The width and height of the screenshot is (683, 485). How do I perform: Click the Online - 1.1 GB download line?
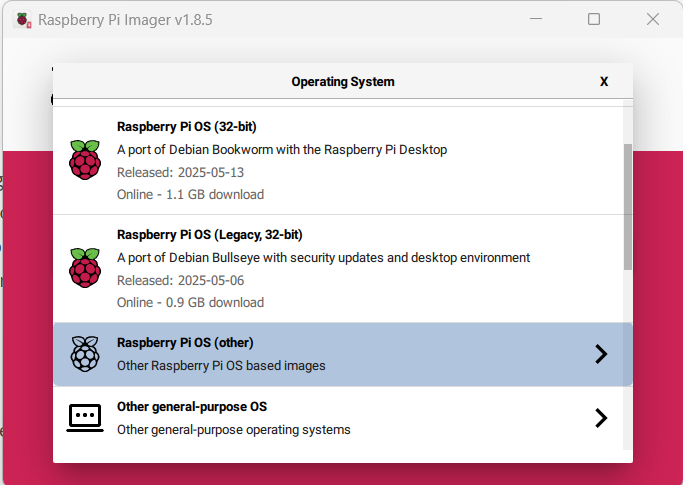(190, 194)
